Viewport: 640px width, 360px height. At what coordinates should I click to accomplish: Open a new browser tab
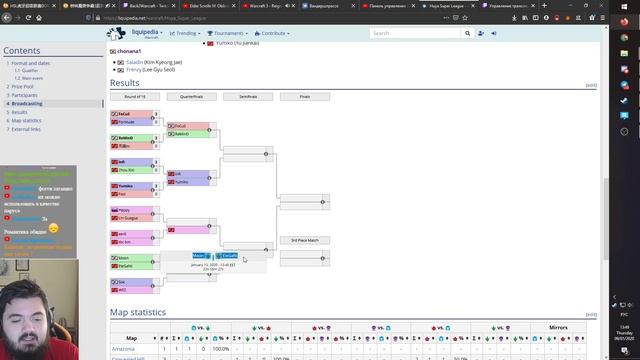(544, 6)
